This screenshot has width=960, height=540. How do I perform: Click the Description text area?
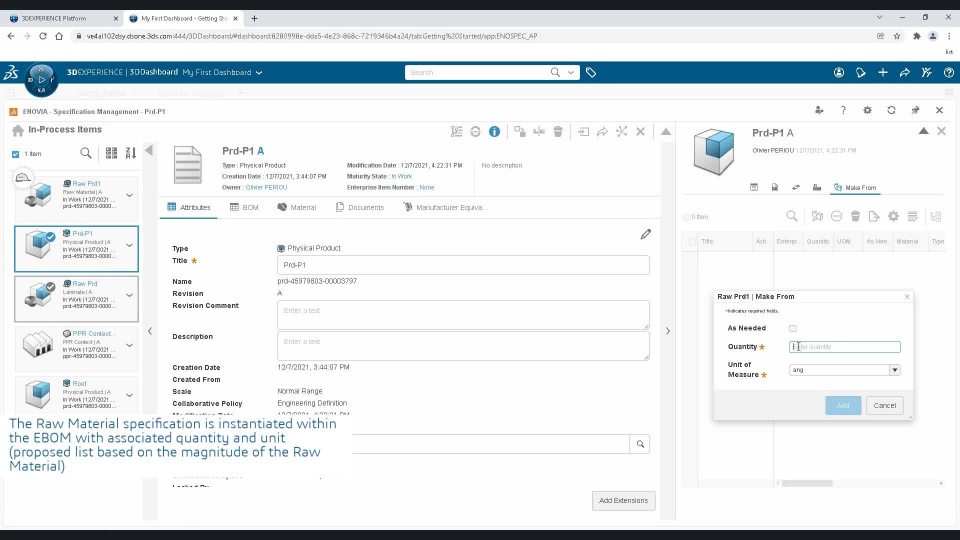pos(463,346)
